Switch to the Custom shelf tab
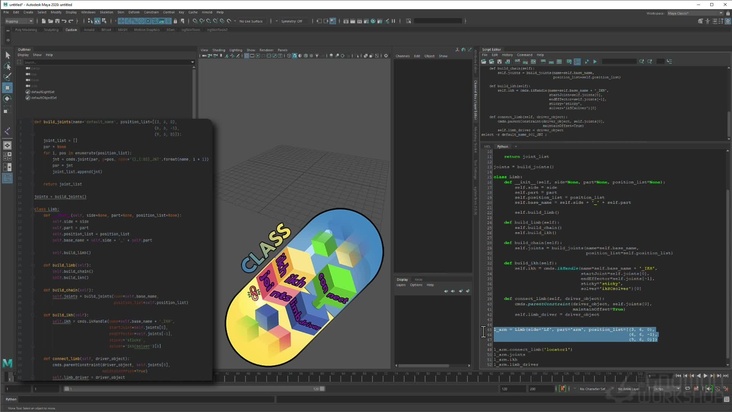This screenshot has width=732, height=412. tap(71, 30)
